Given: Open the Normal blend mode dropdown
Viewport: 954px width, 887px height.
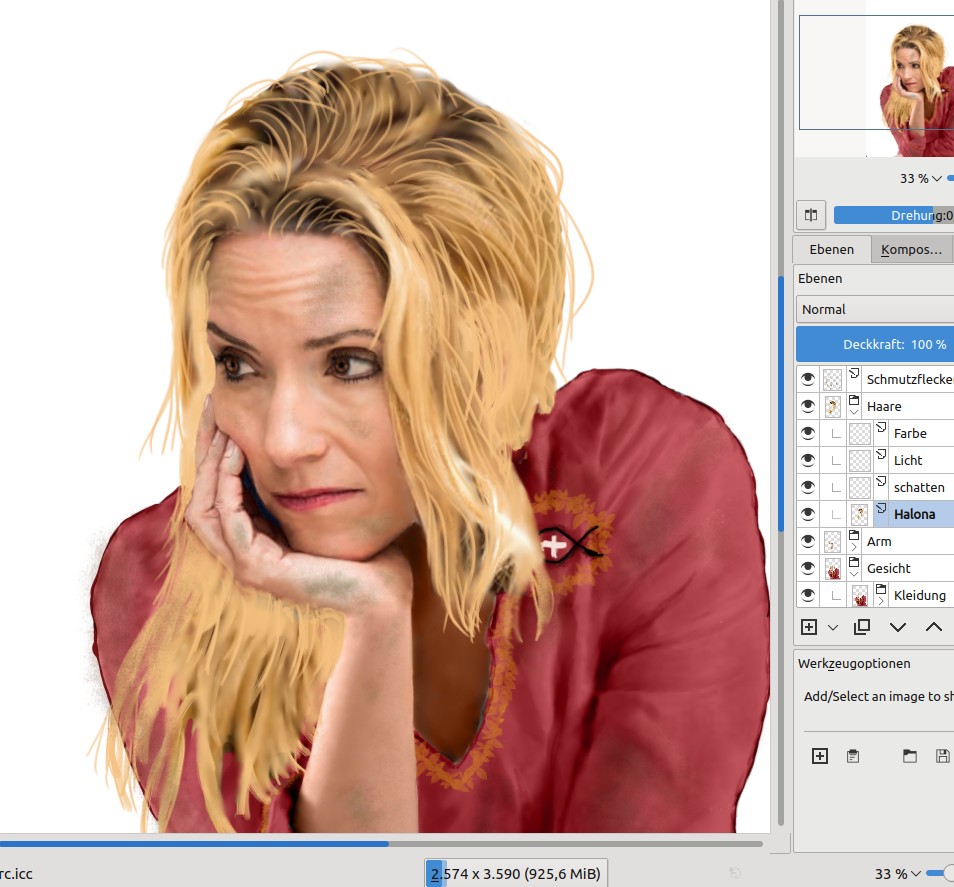Looking at the screenshot, I should click(875, 309).
